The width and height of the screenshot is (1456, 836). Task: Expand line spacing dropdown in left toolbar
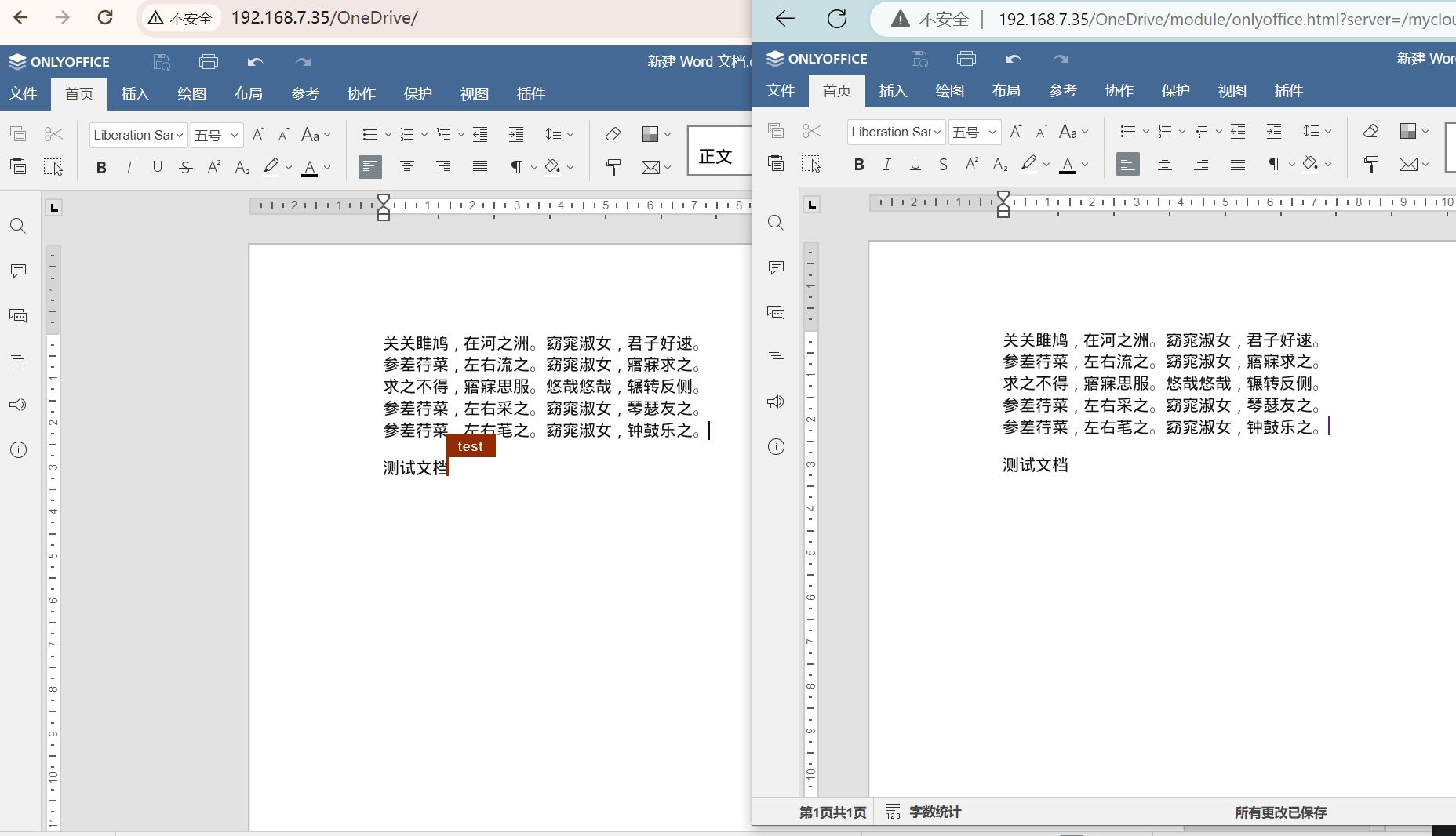[570, 135]
